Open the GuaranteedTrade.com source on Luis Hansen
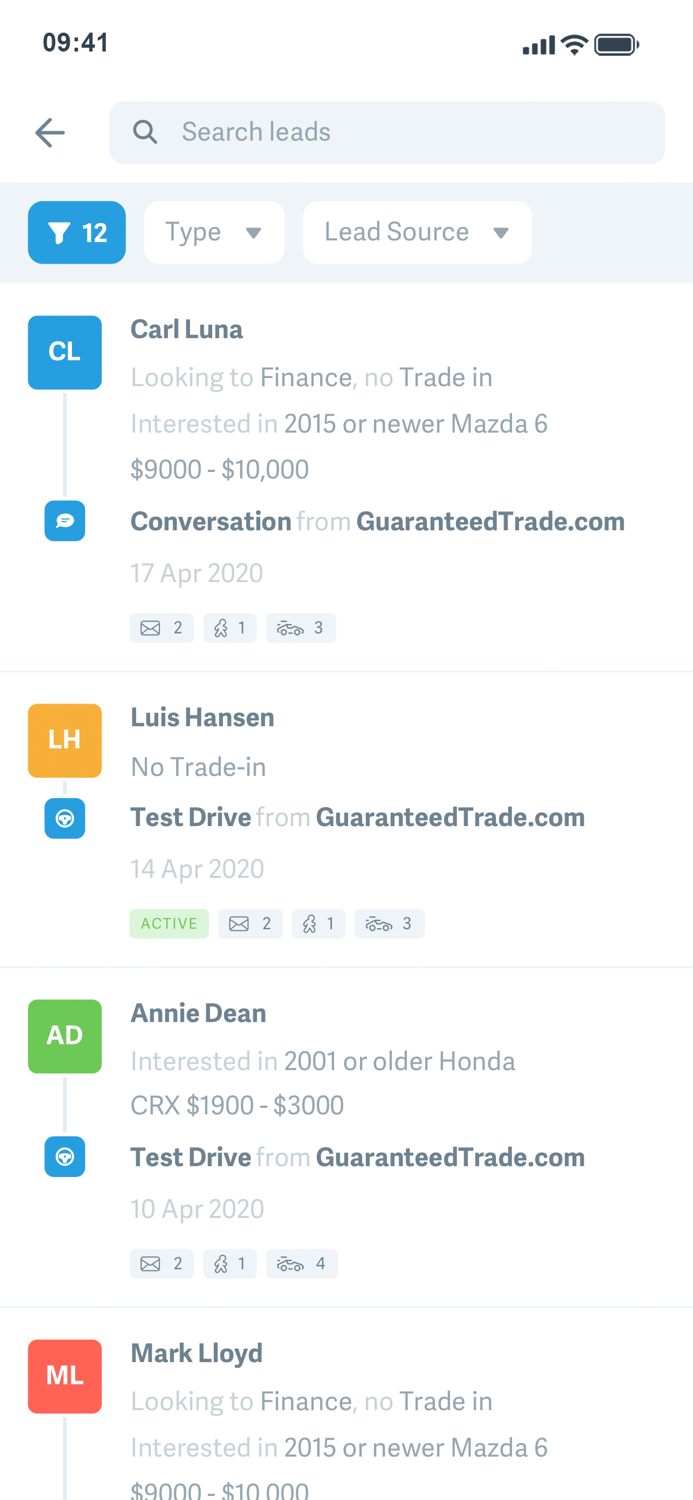 450,817
